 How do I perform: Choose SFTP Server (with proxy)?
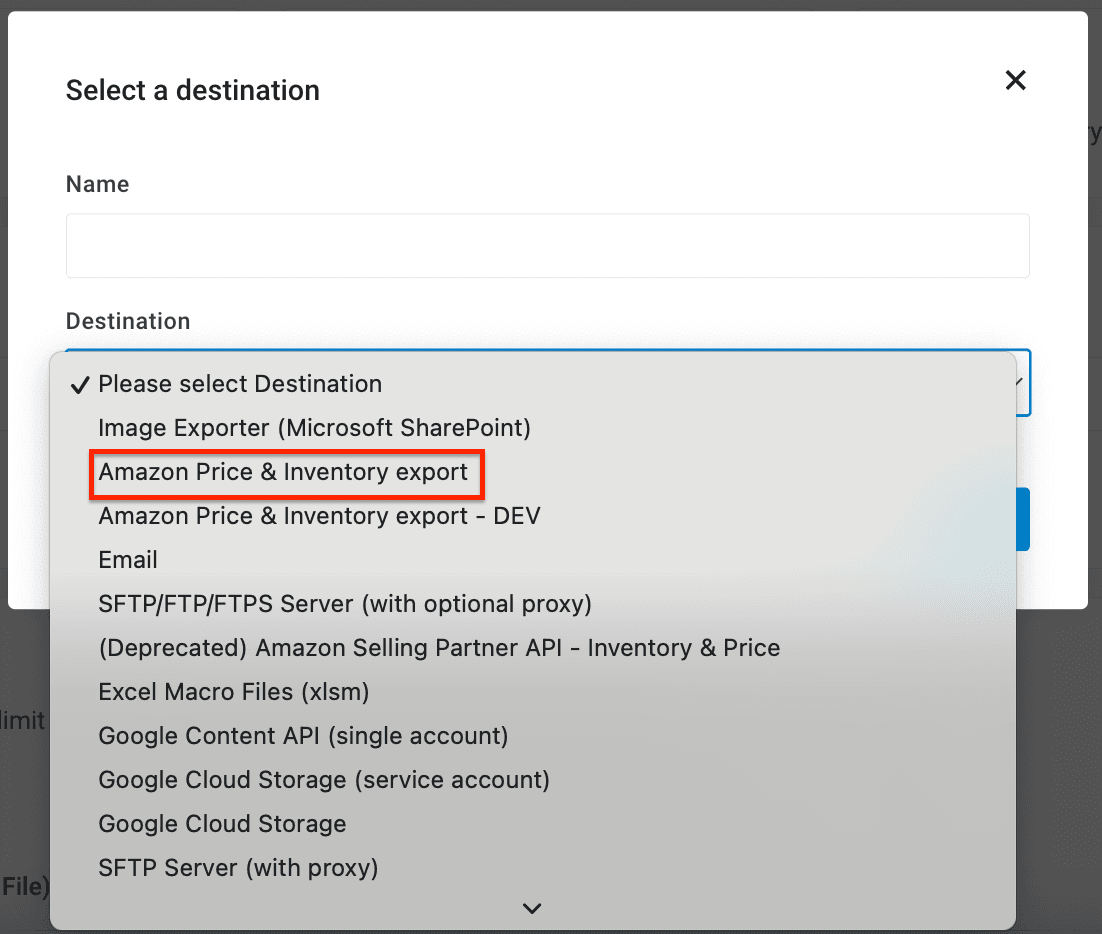238,868
